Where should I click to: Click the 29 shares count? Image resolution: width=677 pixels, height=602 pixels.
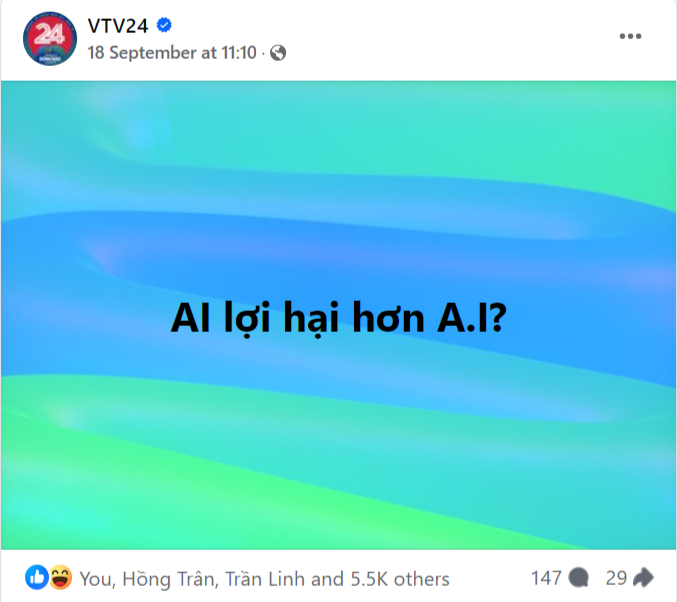[616, 578]
